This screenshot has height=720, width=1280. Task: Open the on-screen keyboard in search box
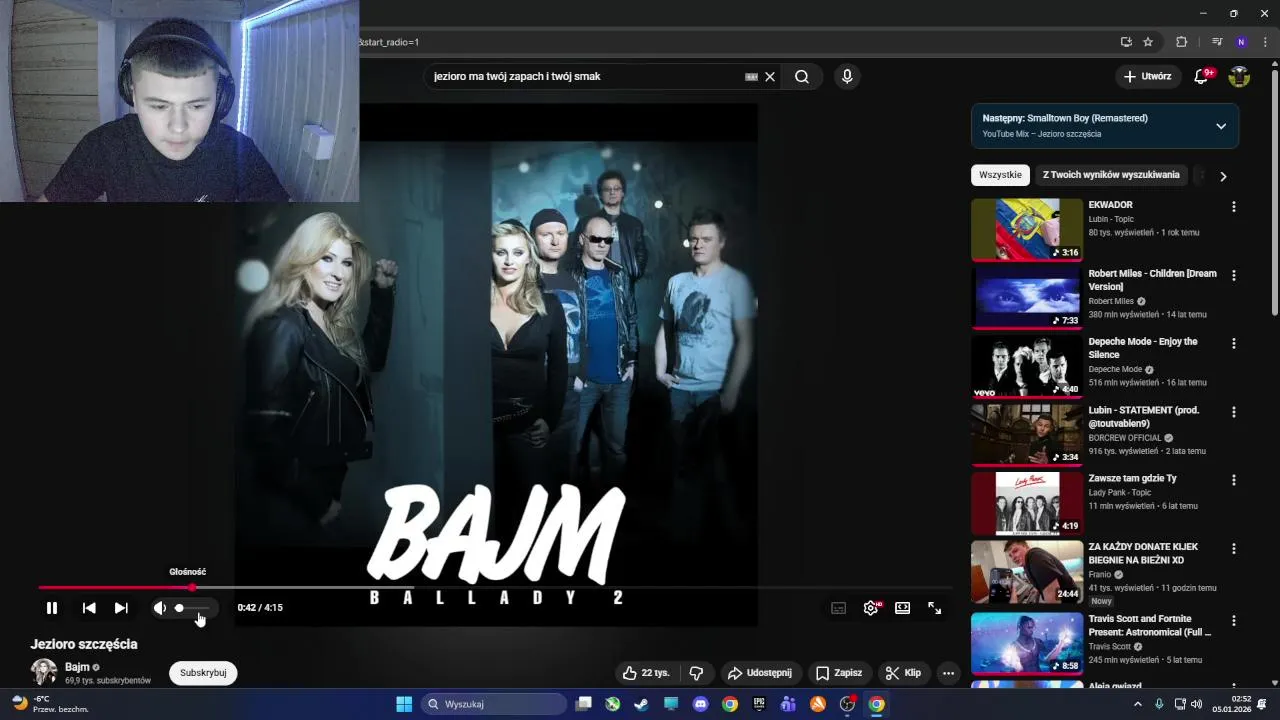(751, 77)
